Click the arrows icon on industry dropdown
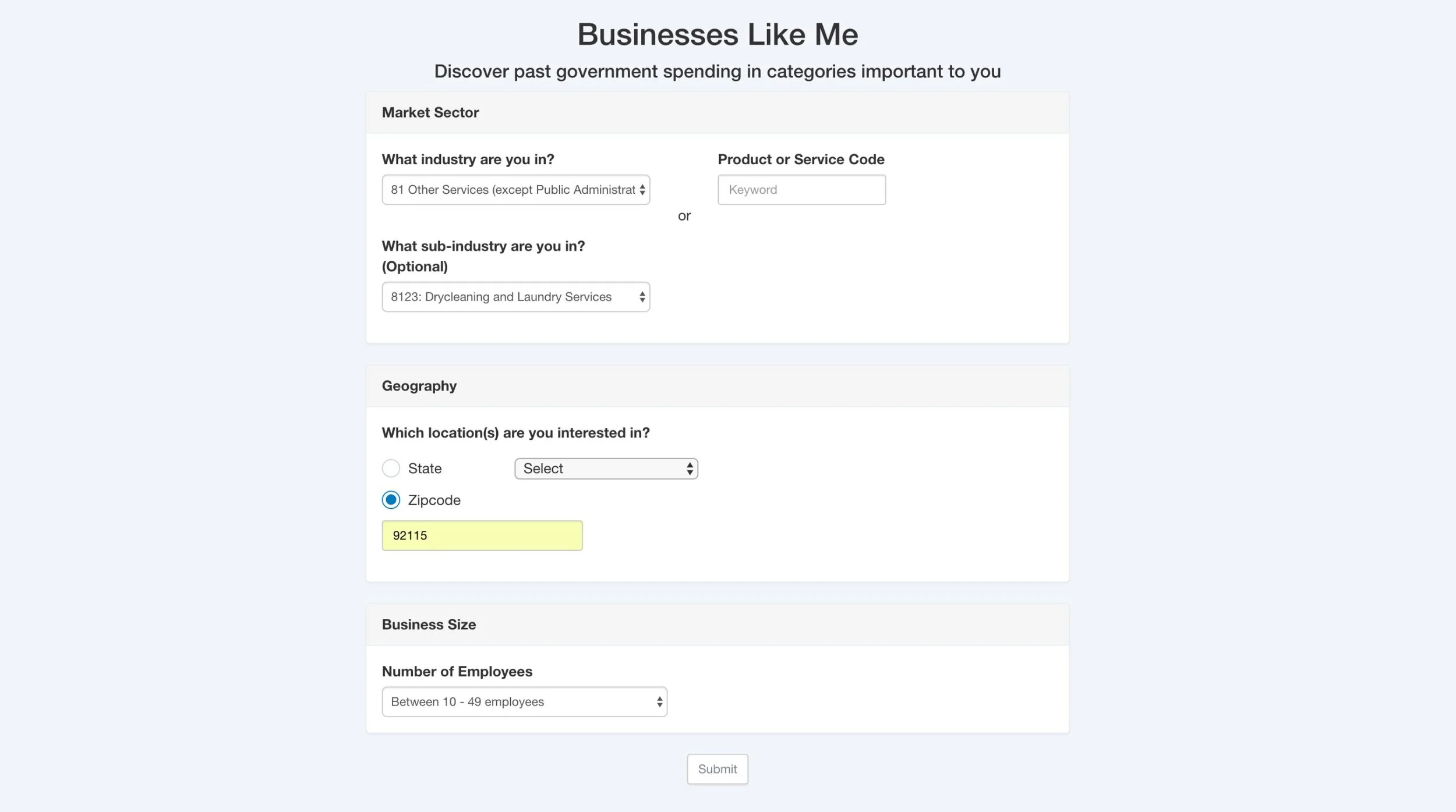Screen dimensions: 1456x812 [x=642, y=190]
